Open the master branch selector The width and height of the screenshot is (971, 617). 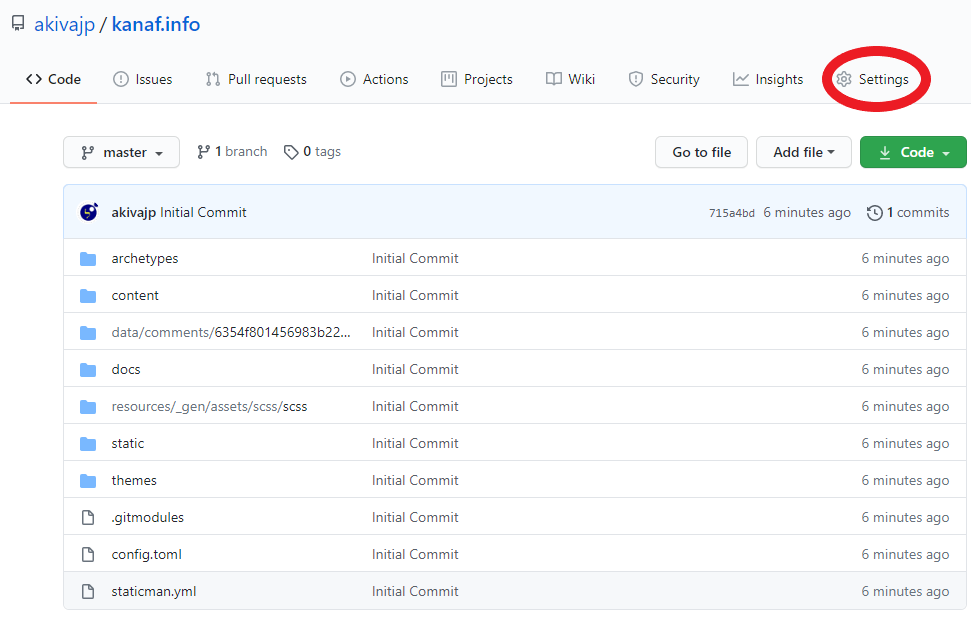tap(121, 152)
